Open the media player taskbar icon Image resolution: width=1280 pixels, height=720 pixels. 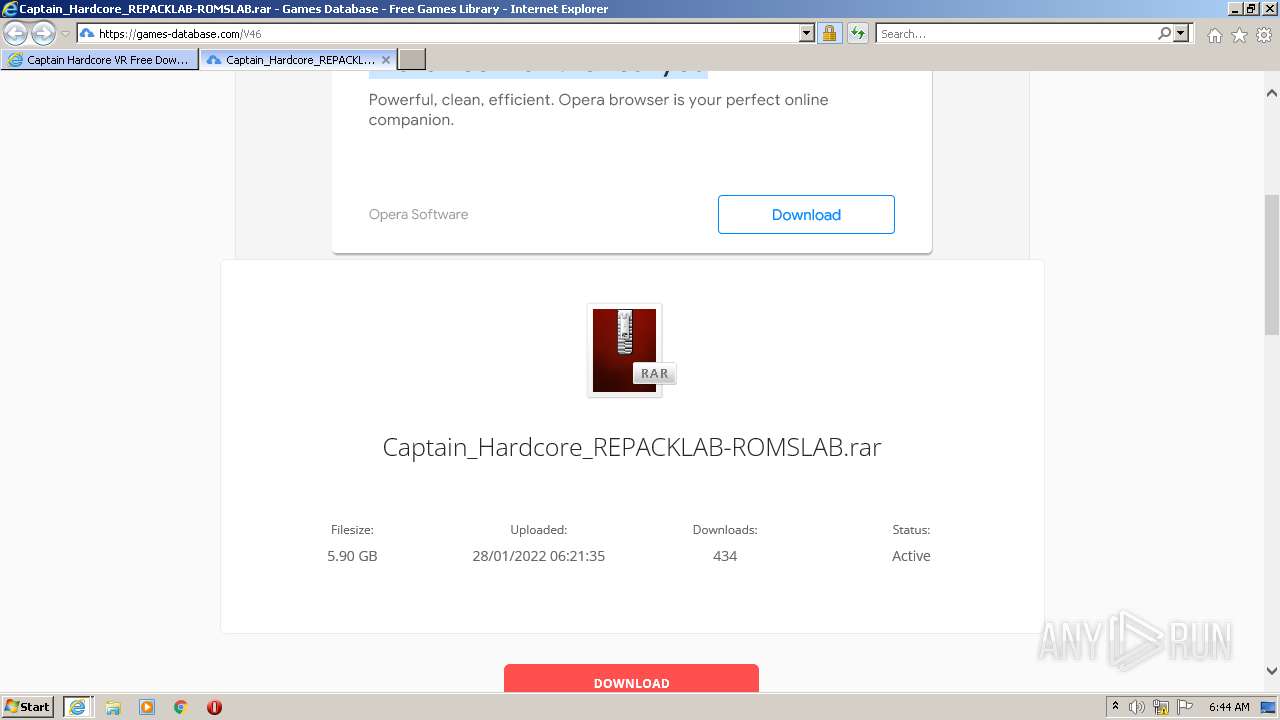(147, 707)
